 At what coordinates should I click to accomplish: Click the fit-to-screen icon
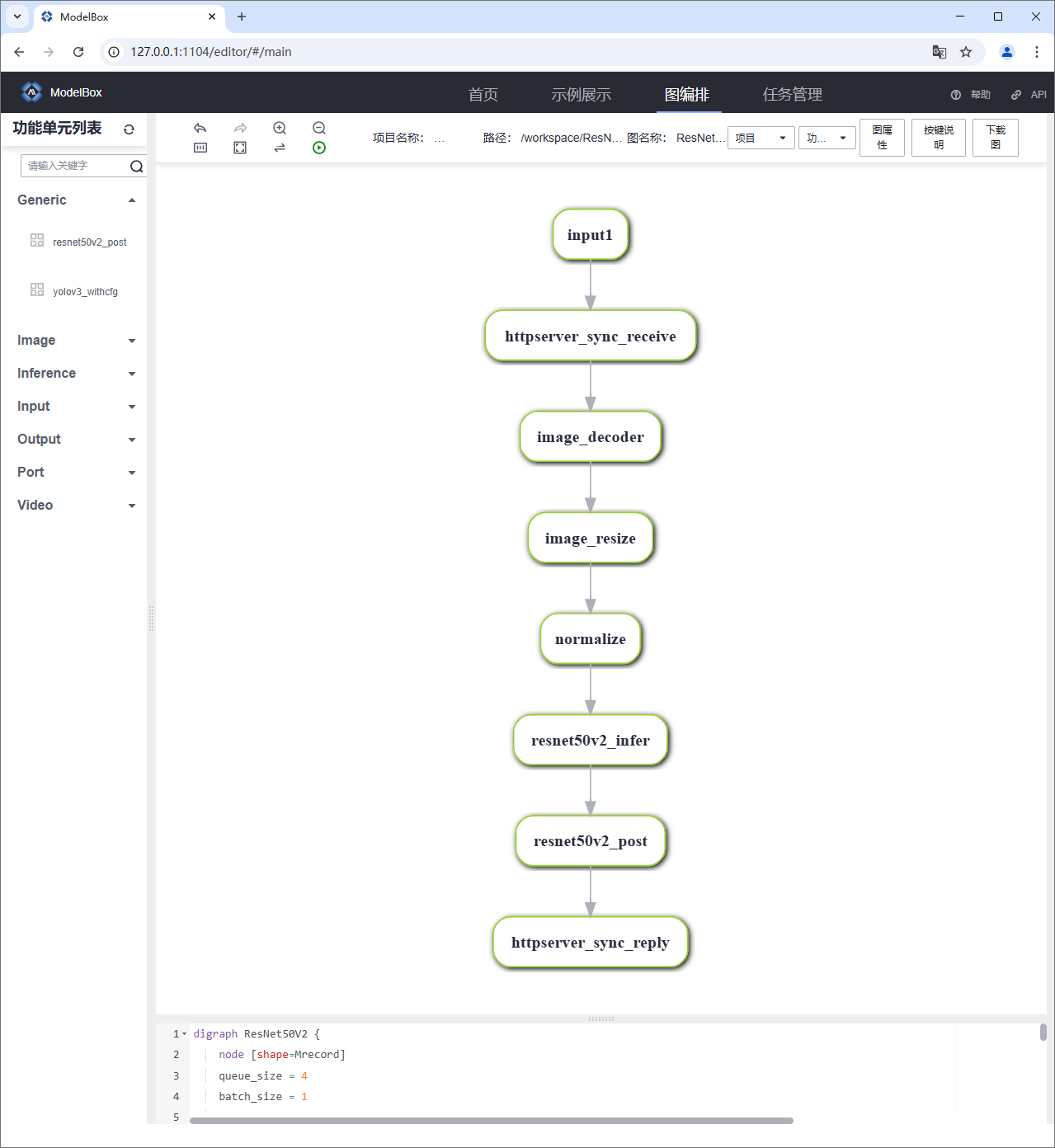[x=240, y=148]
